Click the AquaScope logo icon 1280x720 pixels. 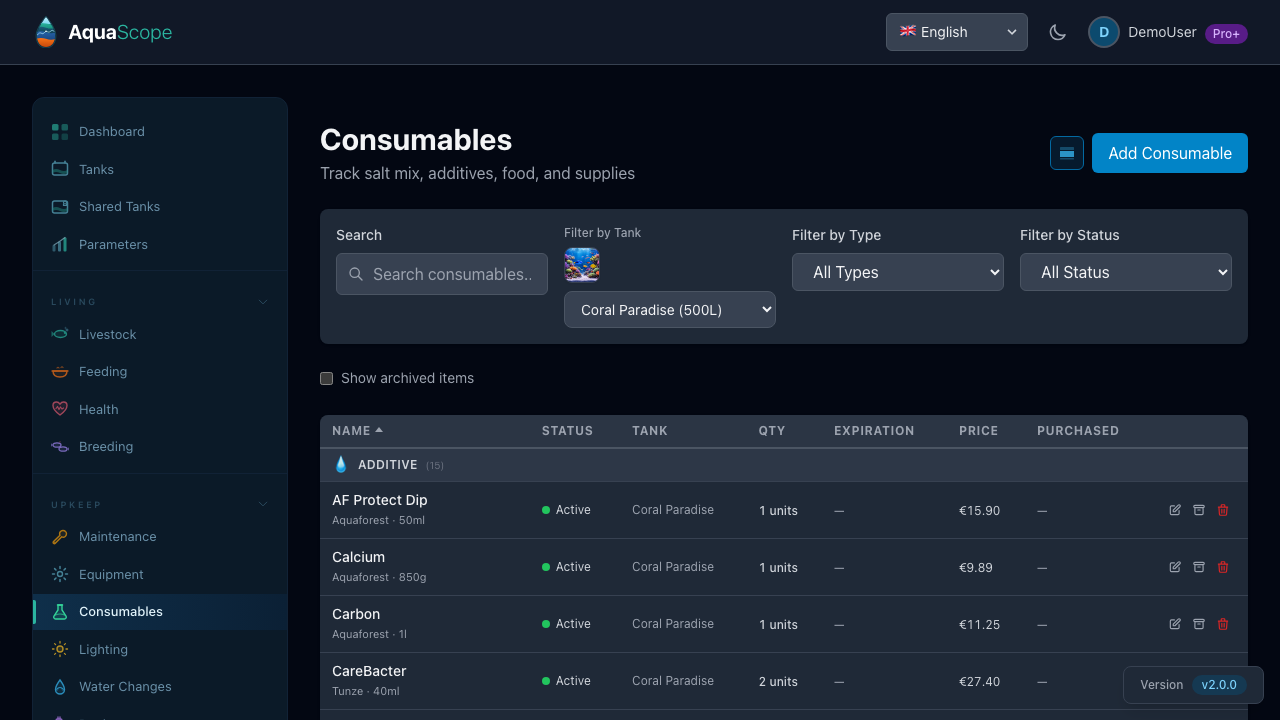point(45,31)
